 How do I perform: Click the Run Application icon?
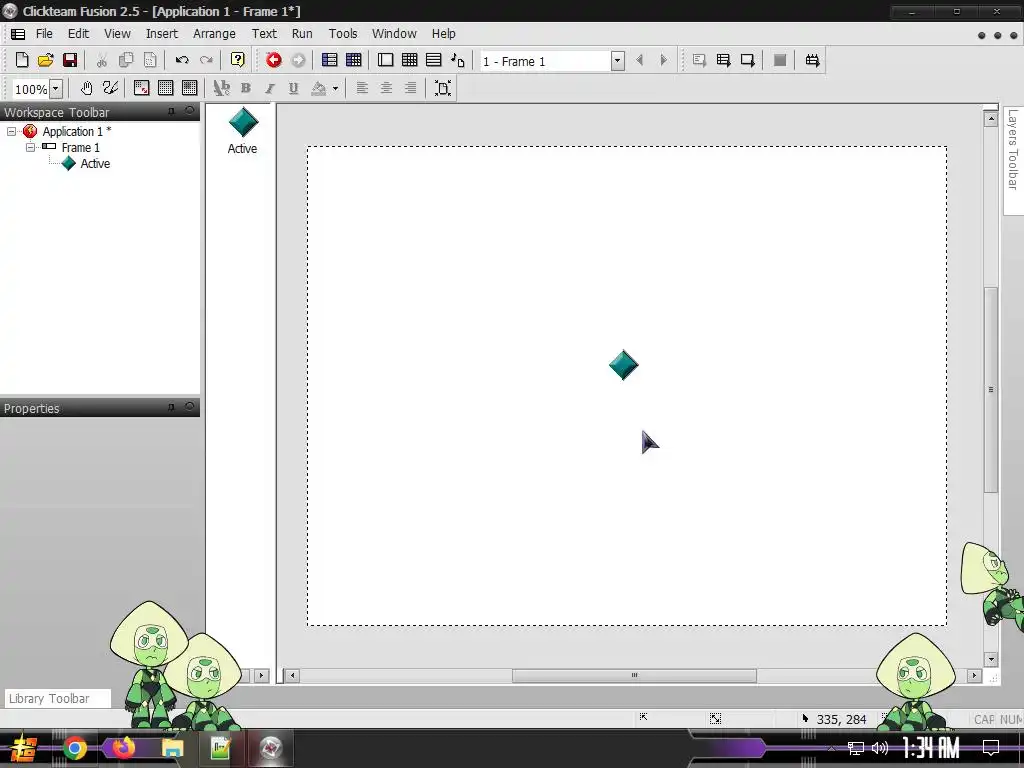724,60
